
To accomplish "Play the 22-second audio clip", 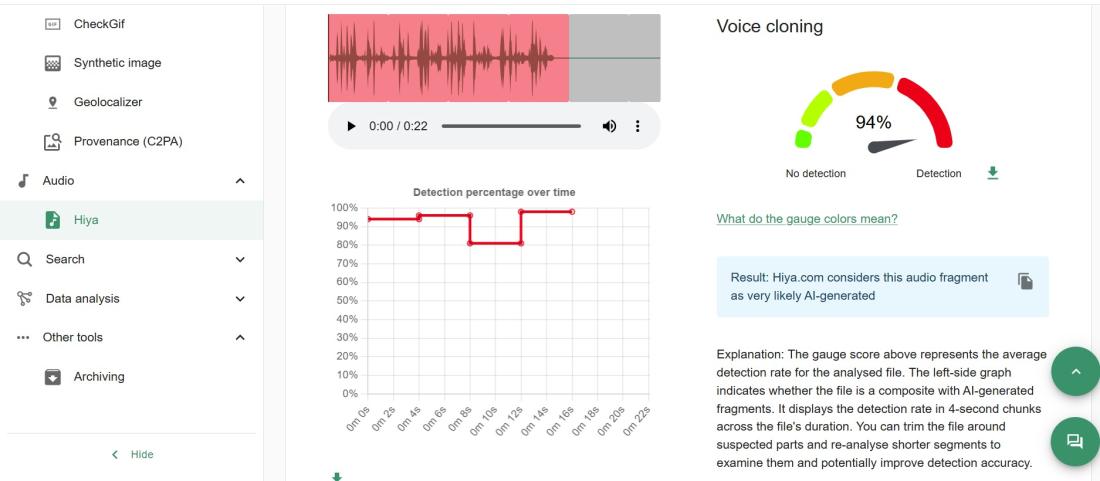I will (x=351, y=126).
